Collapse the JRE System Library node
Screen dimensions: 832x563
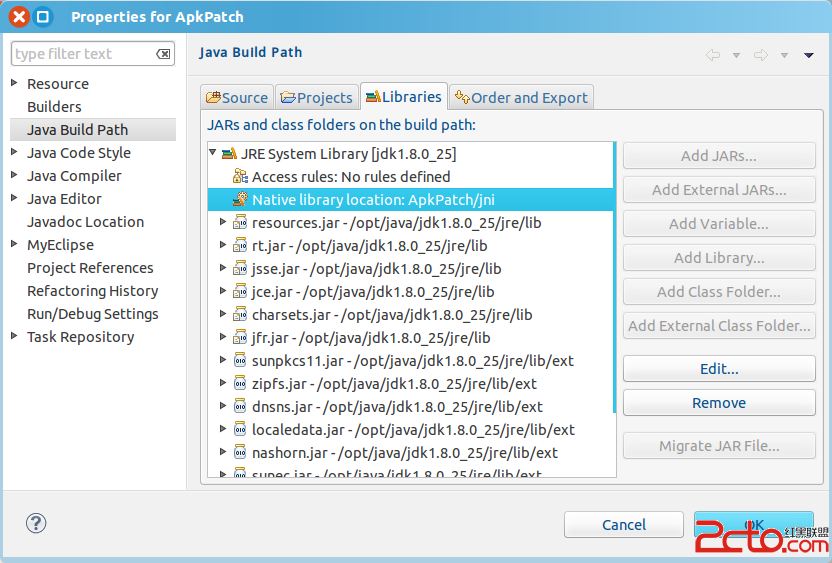[x=213, y=154]
